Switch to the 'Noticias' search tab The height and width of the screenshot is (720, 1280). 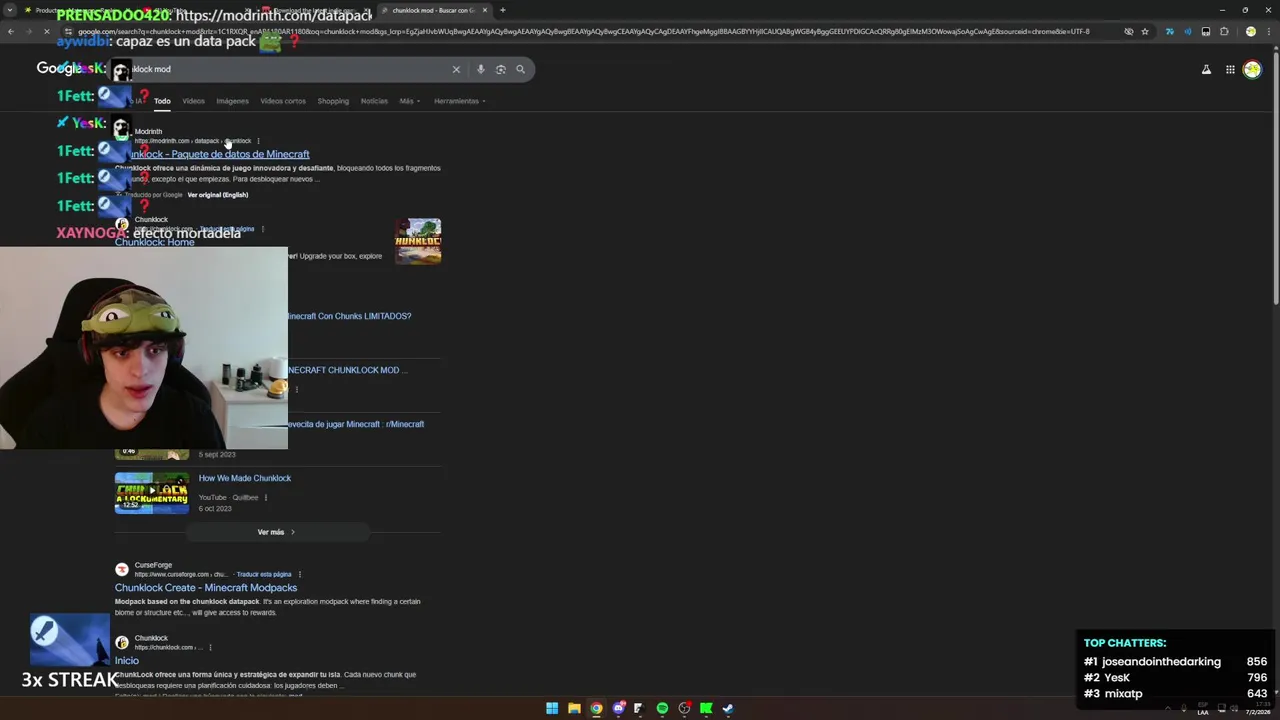(374, 101)
